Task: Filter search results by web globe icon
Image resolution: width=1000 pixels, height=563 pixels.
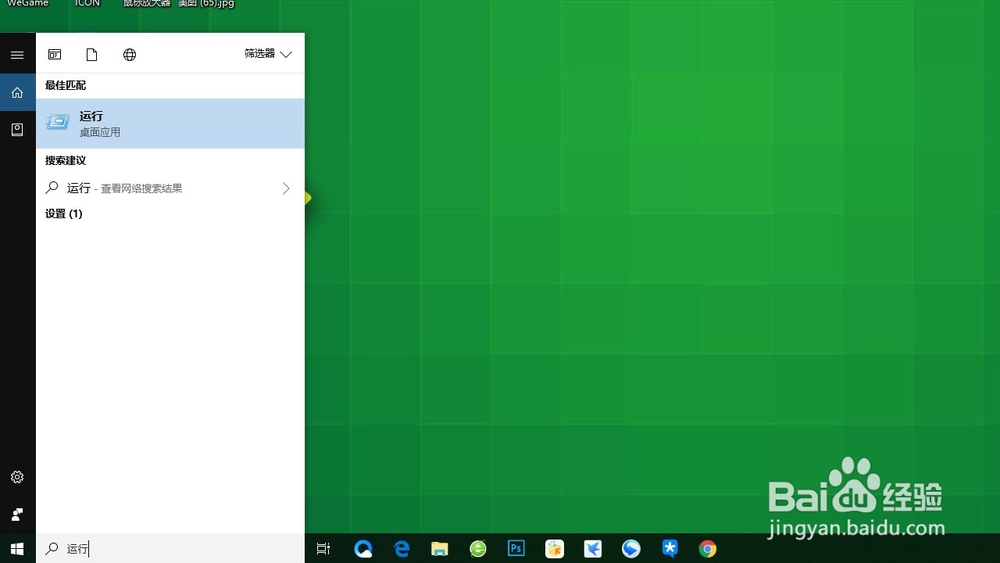Action: (129, 54)
